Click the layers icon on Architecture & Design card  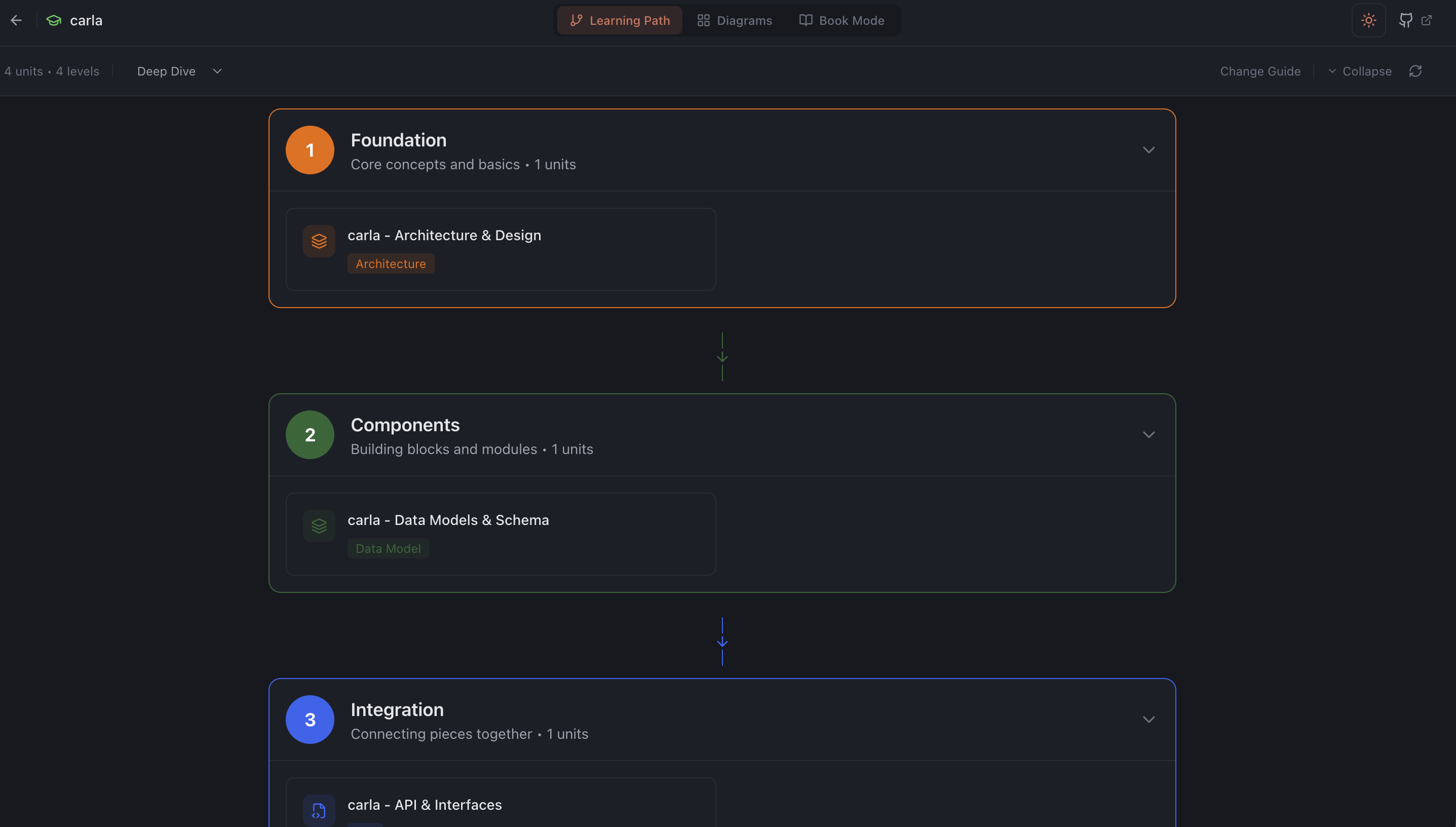(319, 241)
